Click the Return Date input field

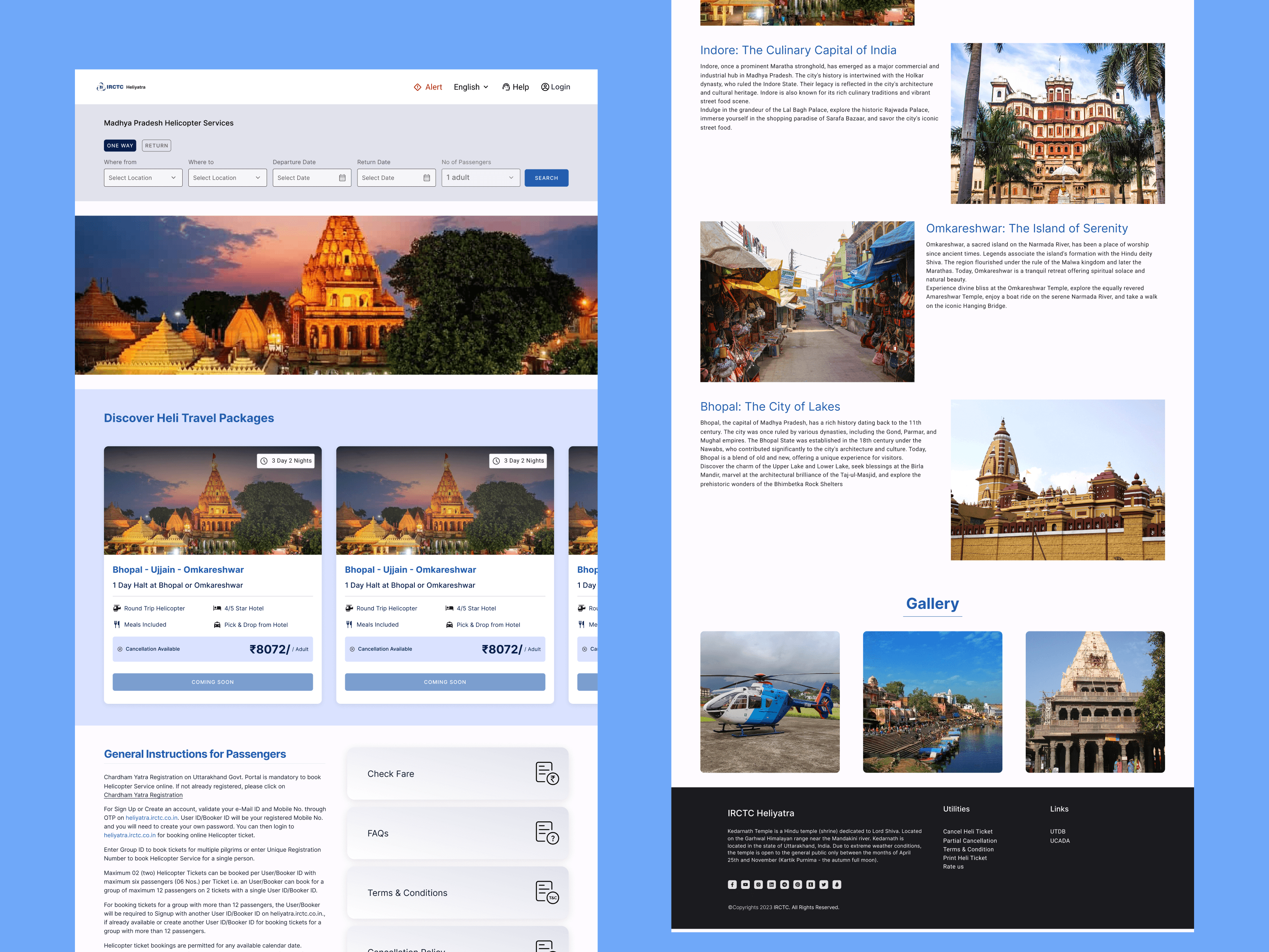[396, 178]
